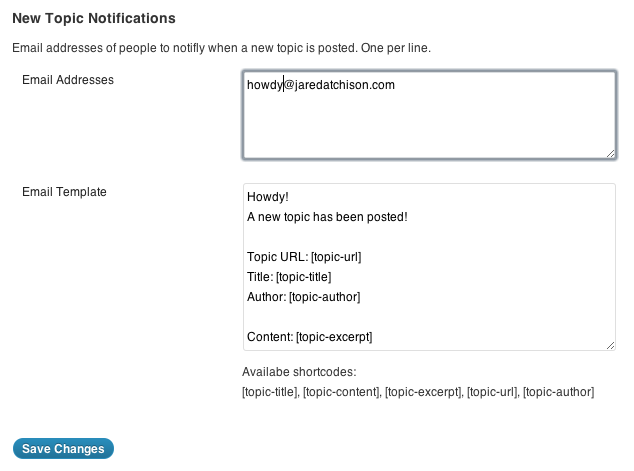Click the "Email Template" field label

click(x=64, y=192)
